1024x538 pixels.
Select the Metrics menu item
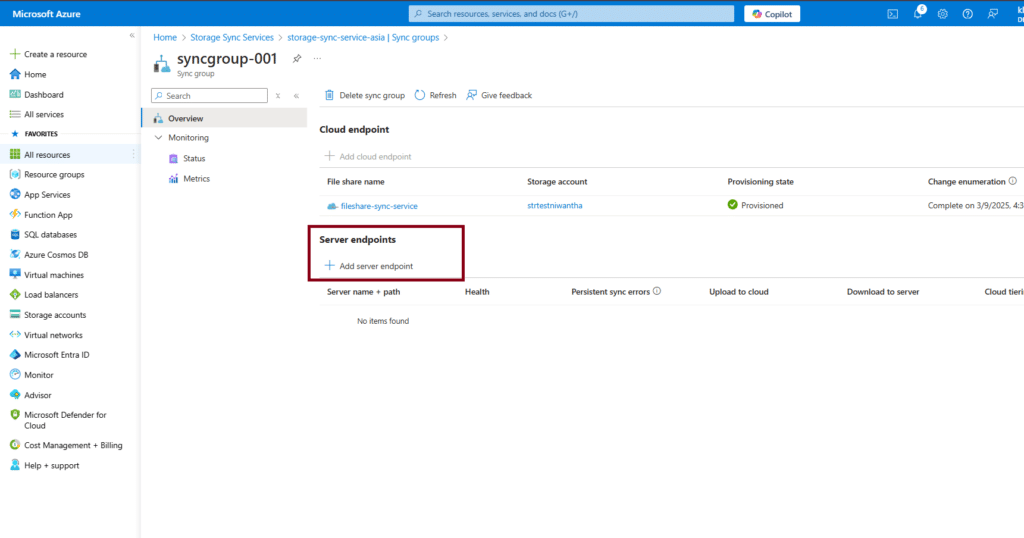(196, 178)
